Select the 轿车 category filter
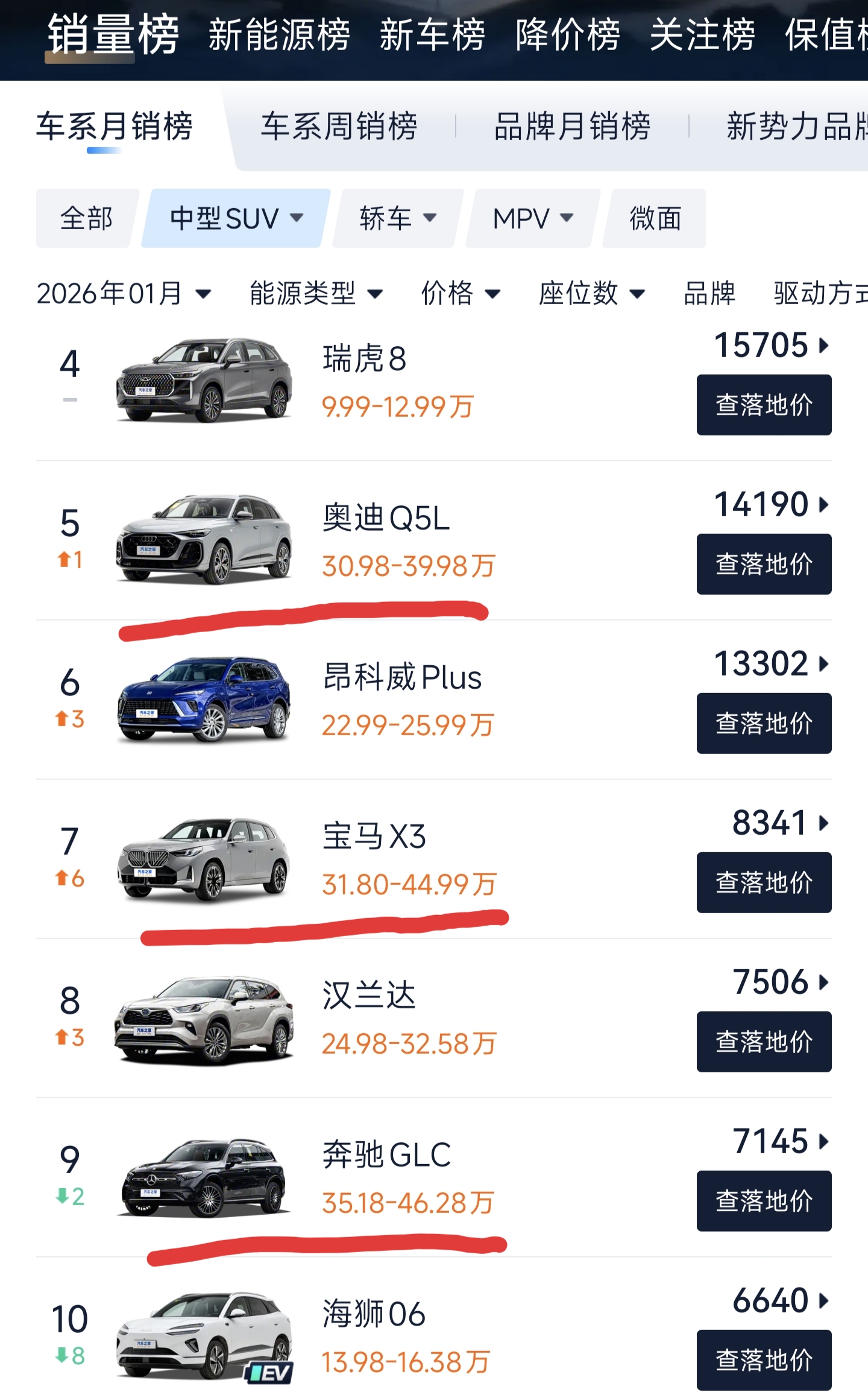Screen dimensions: 868x1392 [x=397, y=218]
